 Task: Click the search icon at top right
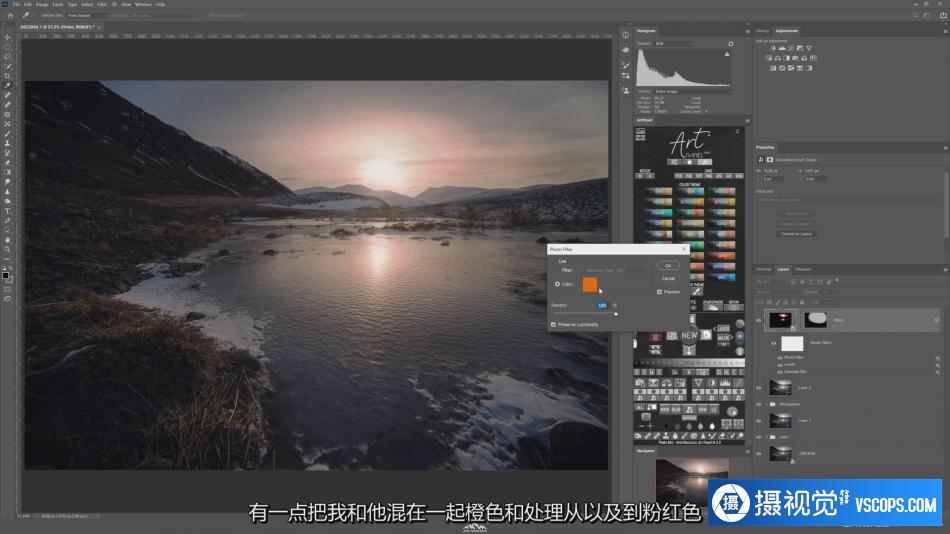915,15
